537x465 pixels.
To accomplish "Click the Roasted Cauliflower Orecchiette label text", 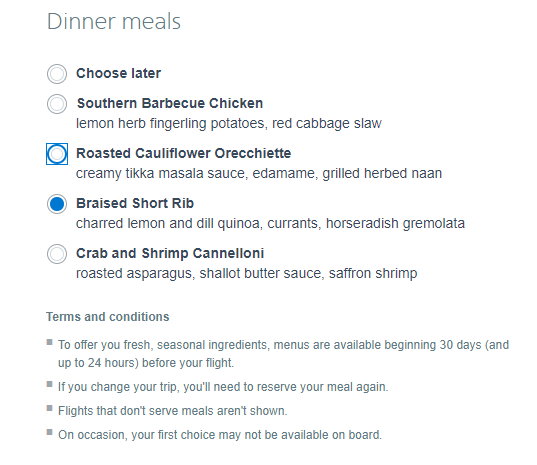I will click(184, 153).
